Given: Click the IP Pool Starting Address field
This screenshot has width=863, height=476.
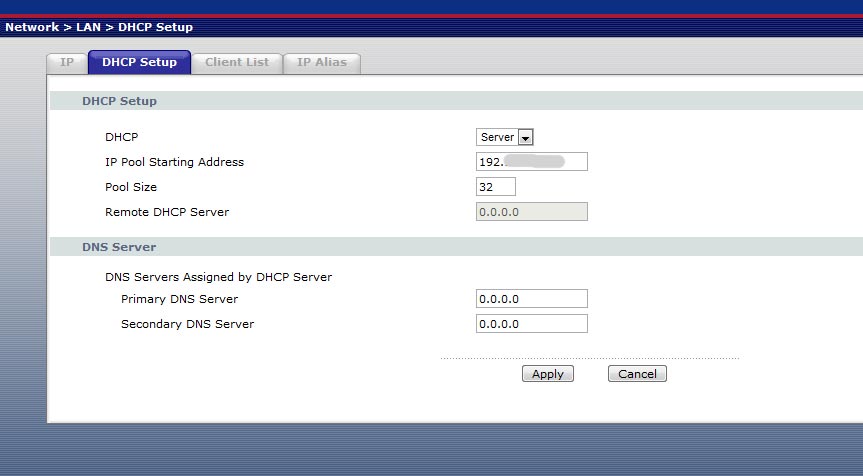Looking at the screenshot, I should [x=532, y=162].
